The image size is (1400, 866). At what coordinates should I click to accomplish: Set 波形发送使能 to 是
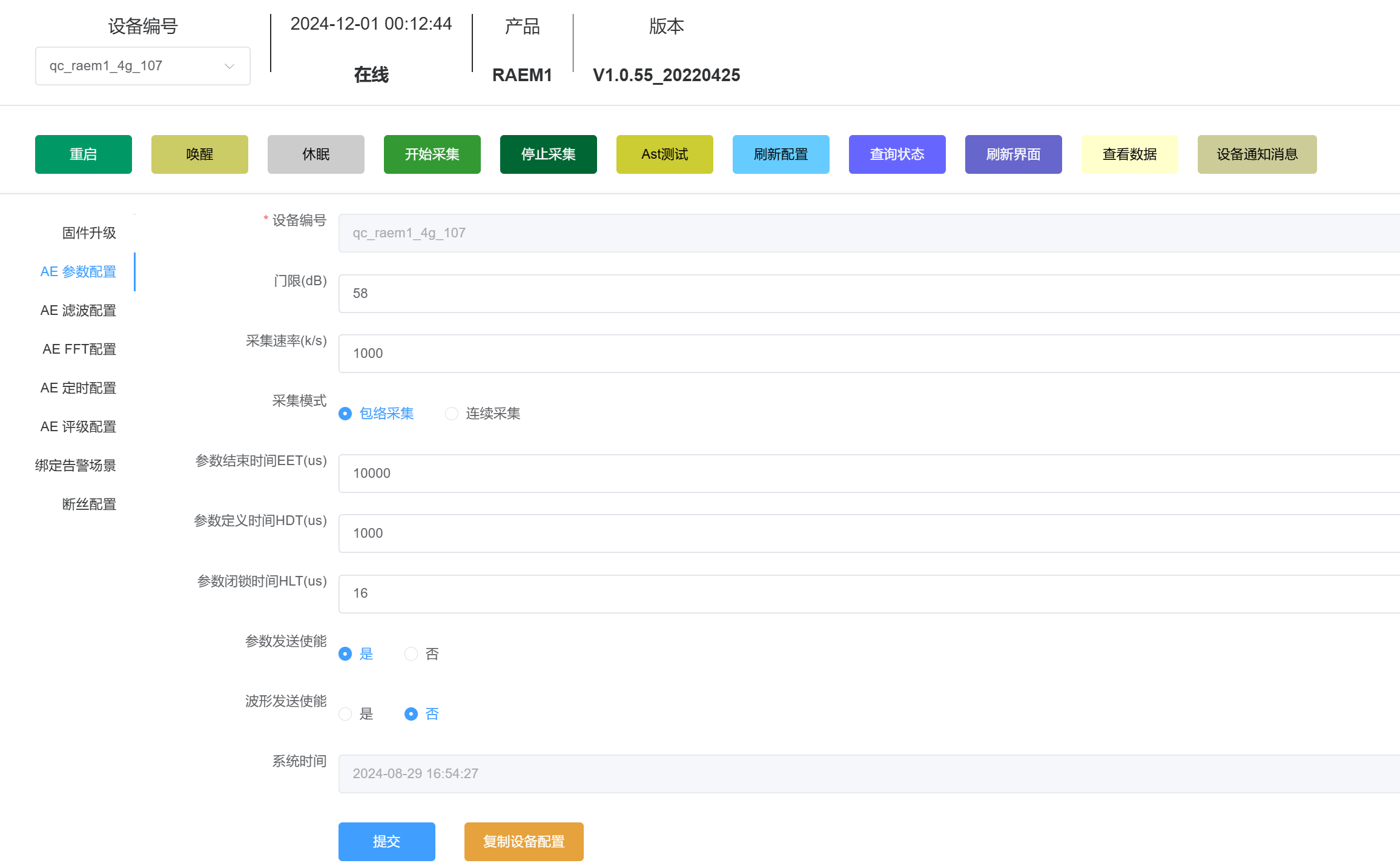click(x=345, y=714)
